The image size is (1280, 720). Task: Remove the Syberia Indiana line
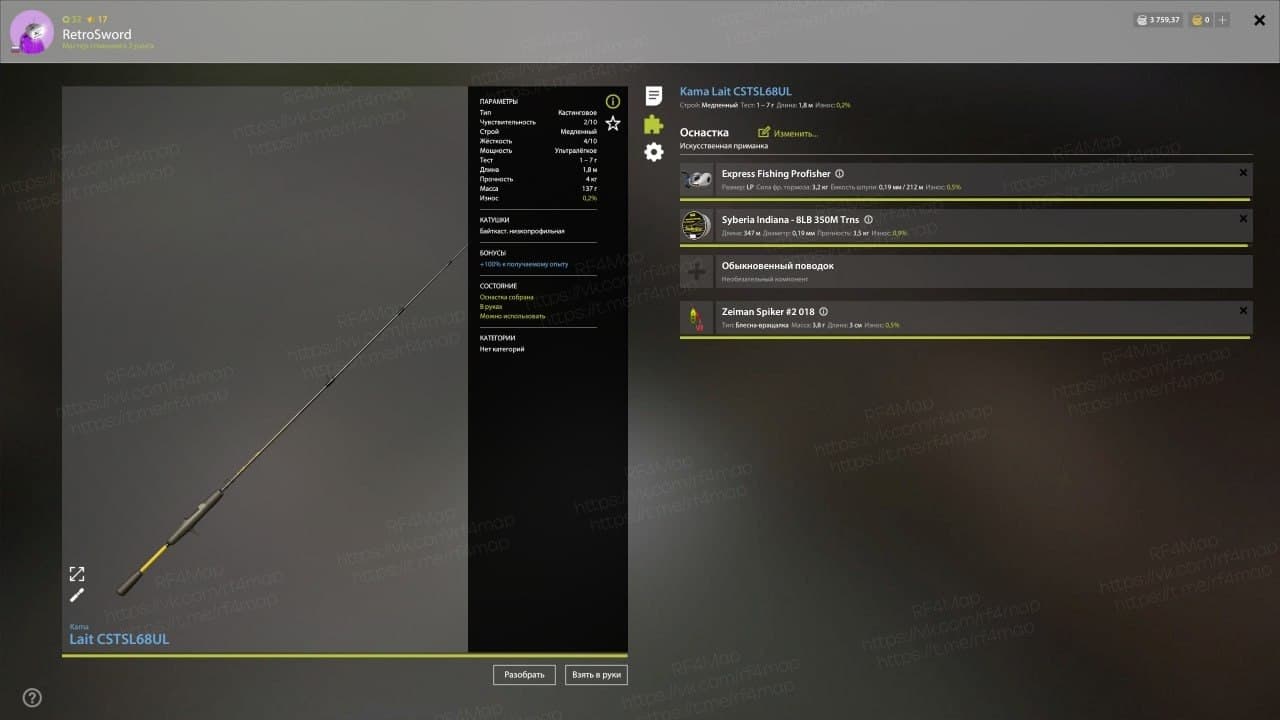pos(1243,219)
